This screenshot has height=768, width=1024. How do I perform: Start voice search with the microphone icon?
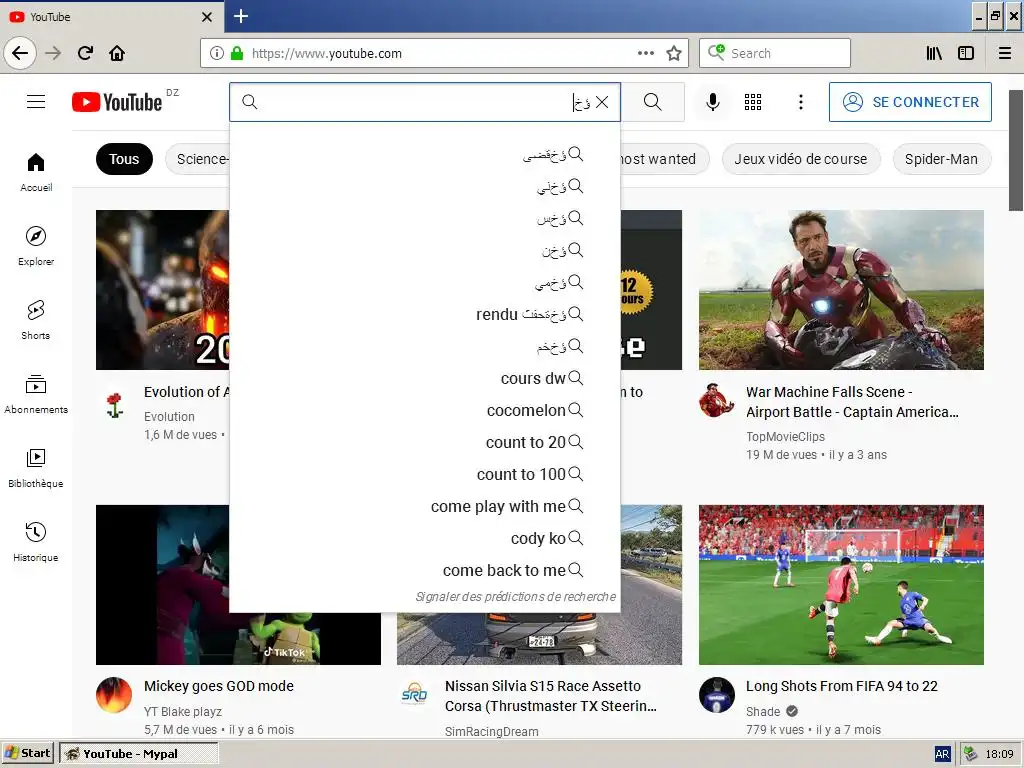pyautogui.click(x=713, y=102)
